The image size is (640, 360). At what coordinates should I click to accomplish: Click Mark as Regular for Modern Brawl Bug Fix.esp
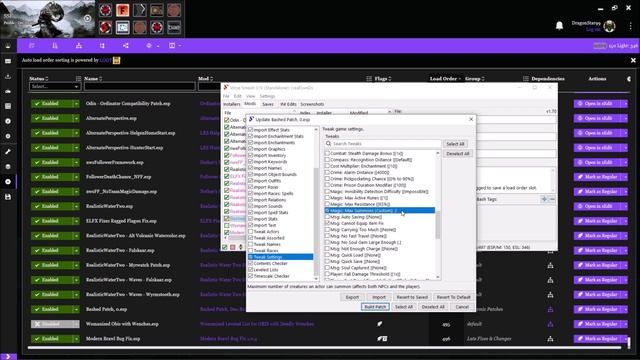pyautogui.click(x=598, y=338)
